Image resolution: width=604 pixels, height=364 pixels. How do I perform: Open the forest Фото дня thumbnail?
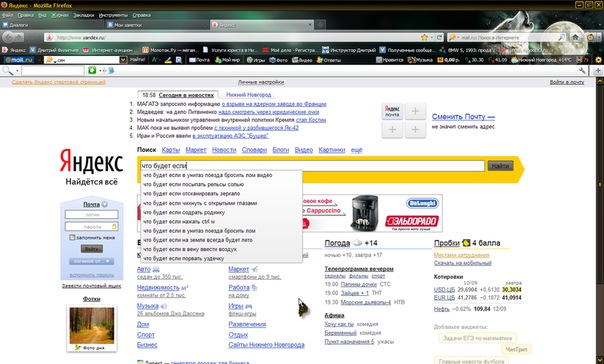coord(92,326)
